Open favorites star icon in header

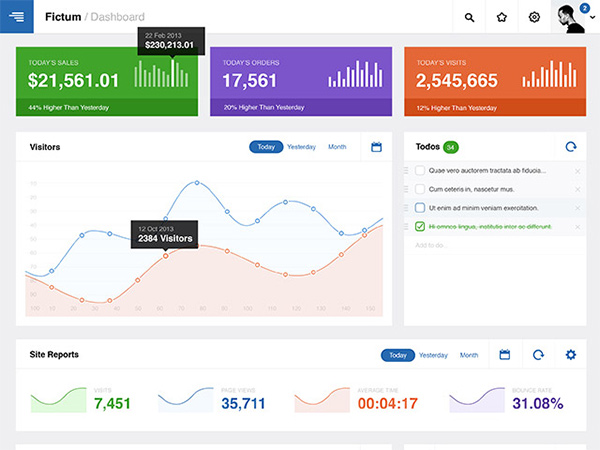(502, 17)
